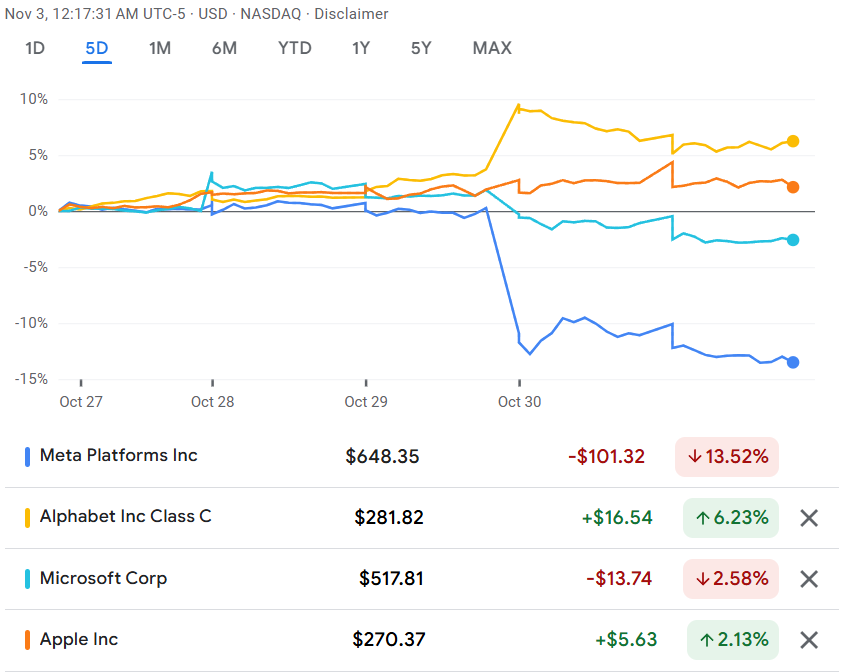
Task: Open Alphabet Inc Class C stock
Action: 125,517
